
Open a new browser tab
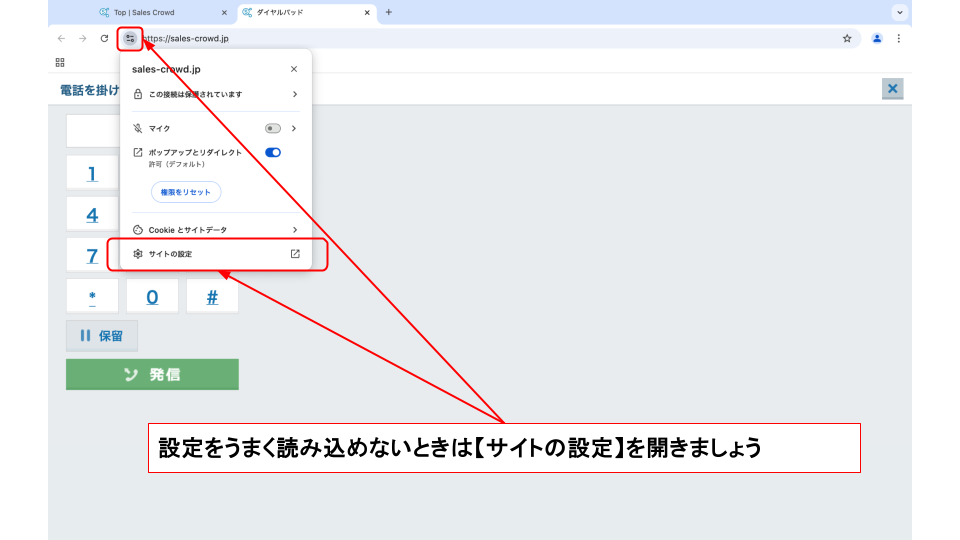pyautogui.click(x=388, y=12)
